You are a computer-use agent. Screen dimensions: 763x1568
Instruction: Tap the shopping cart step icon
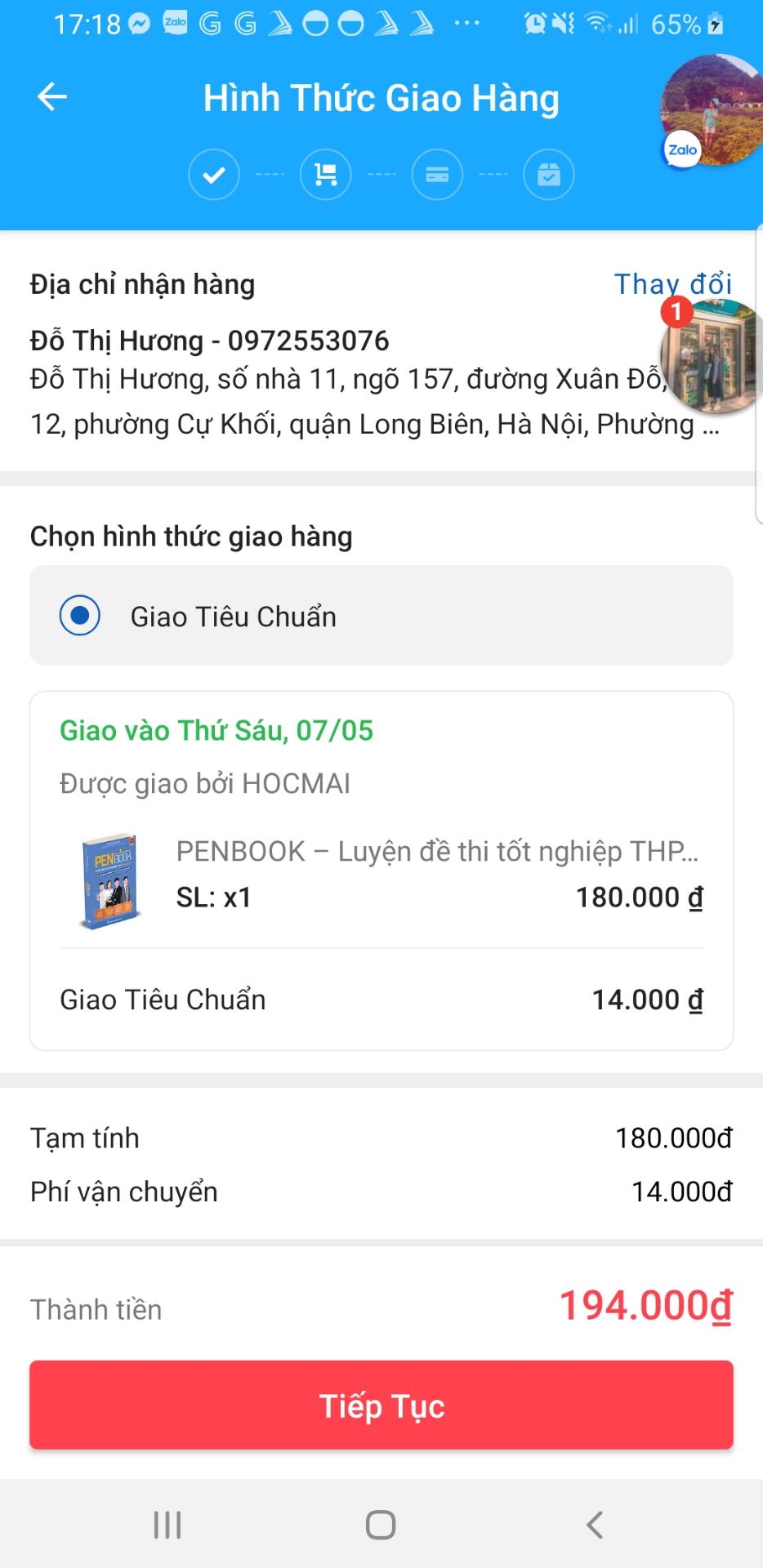point(325,175)
